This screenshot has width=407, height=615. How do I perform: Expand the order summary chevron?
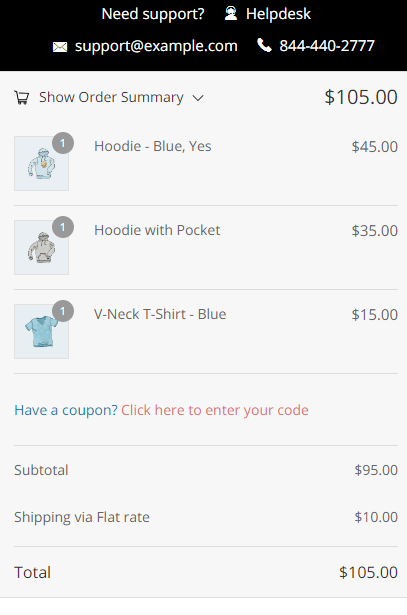pos(198,98)
